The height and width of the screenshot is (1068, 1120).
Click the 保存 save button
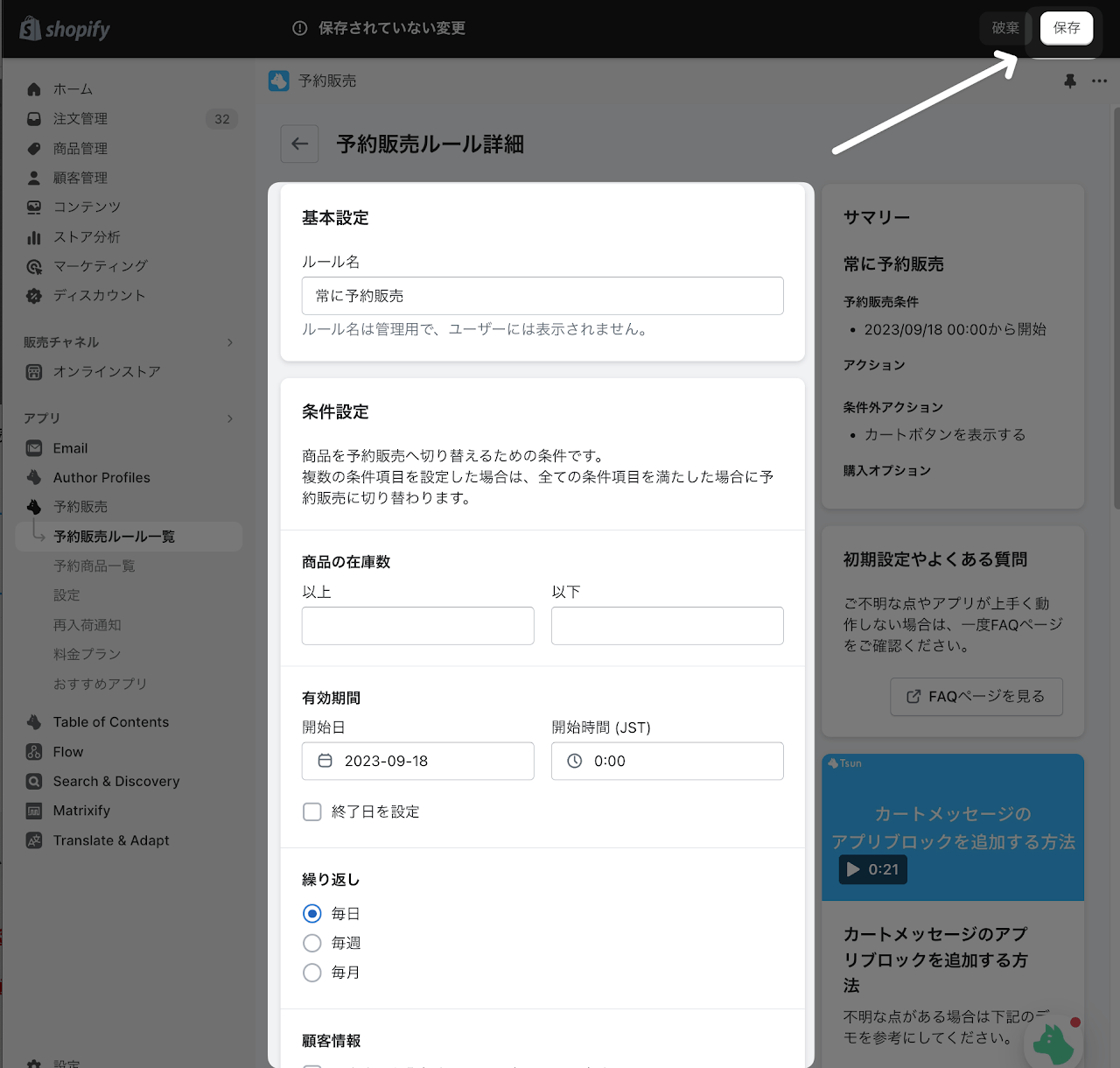(x=1067, y=28)
